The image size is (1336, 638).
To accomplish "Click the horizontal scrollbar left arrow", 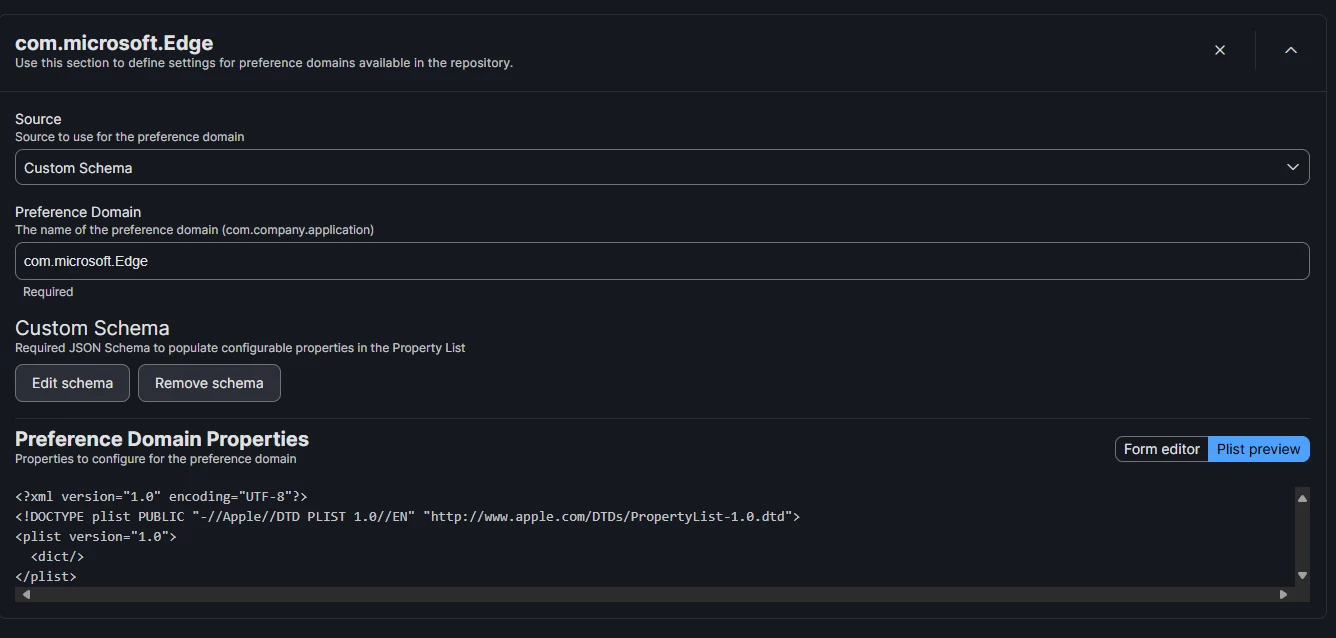I will [x=26, y=594].
